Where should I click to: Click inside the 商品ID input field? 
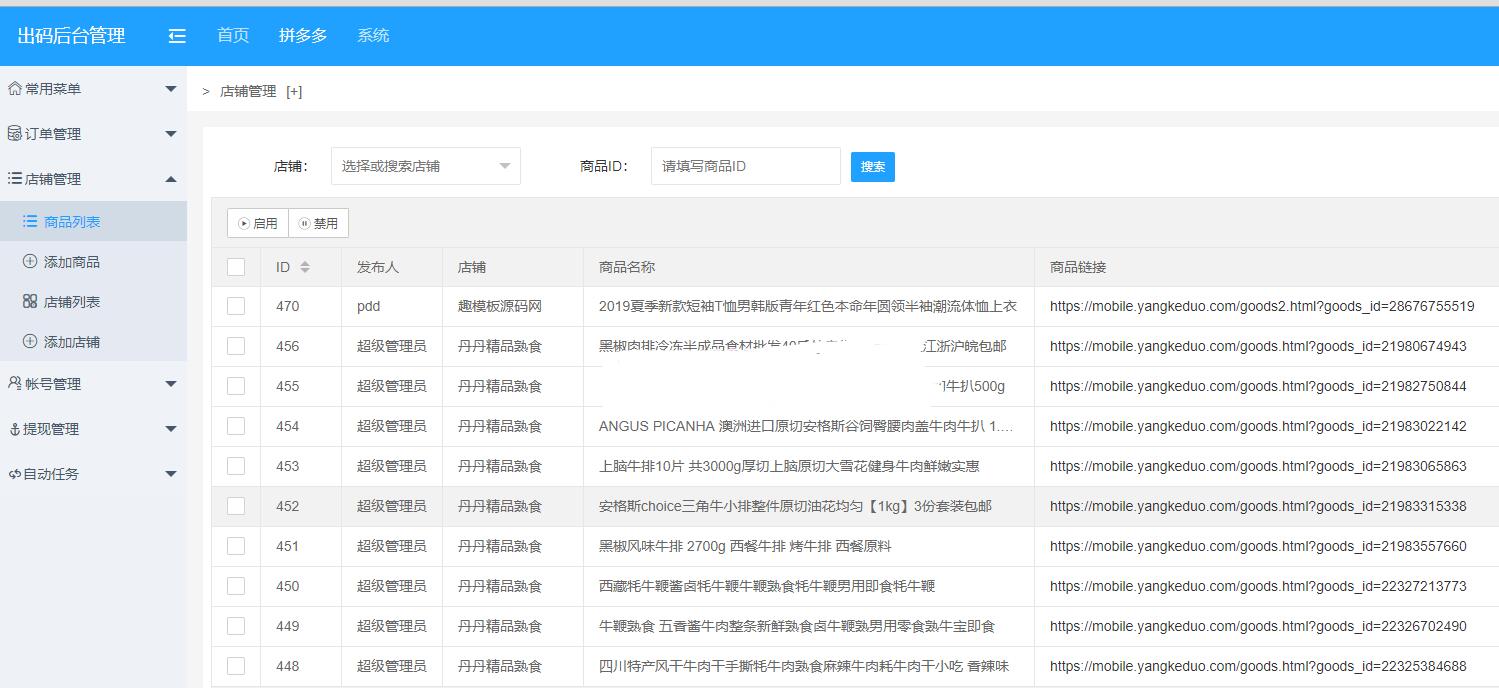(x=744, y=165)
